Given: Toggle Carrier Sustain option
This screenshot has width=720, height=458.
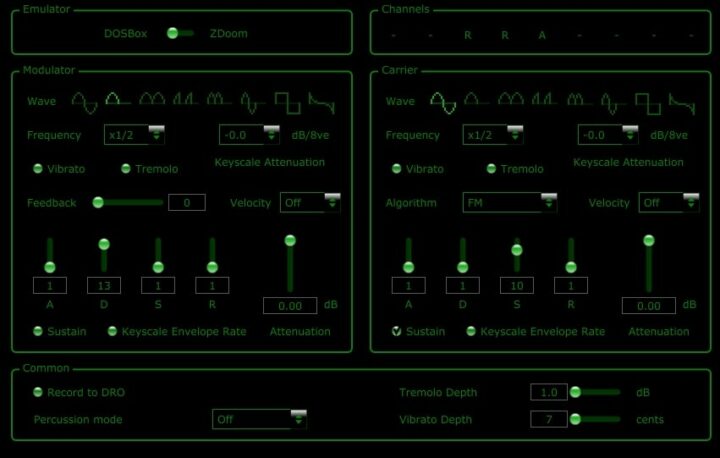Looking at the screenshot, I should [396, 331].
